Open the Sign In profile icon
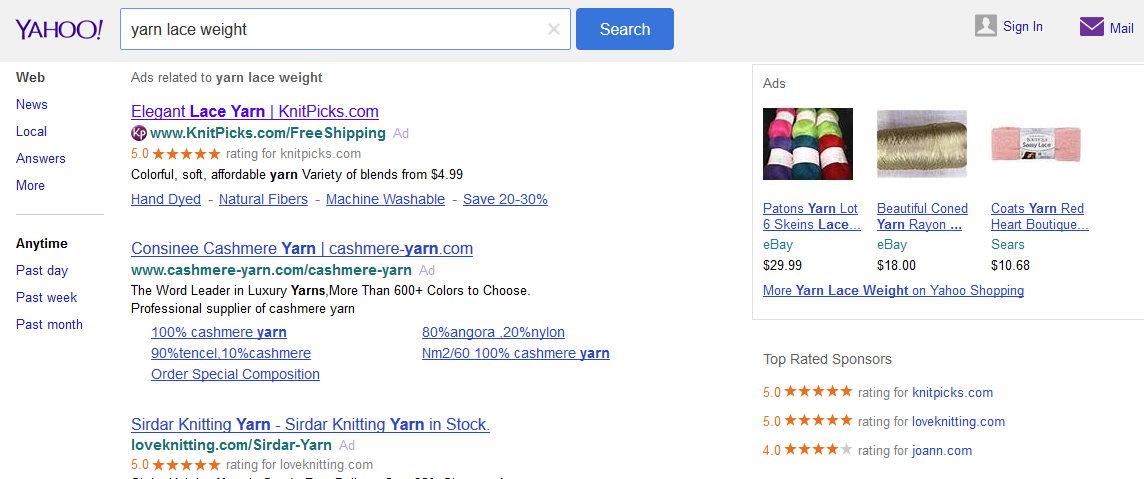Screen dimensions: 1144x479 (x=986, y=26)
